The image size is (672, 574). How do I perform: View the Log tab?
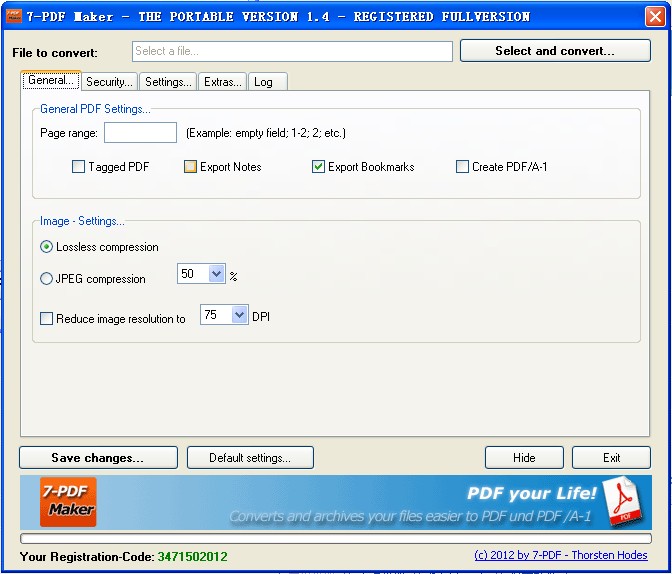(267, 81)
